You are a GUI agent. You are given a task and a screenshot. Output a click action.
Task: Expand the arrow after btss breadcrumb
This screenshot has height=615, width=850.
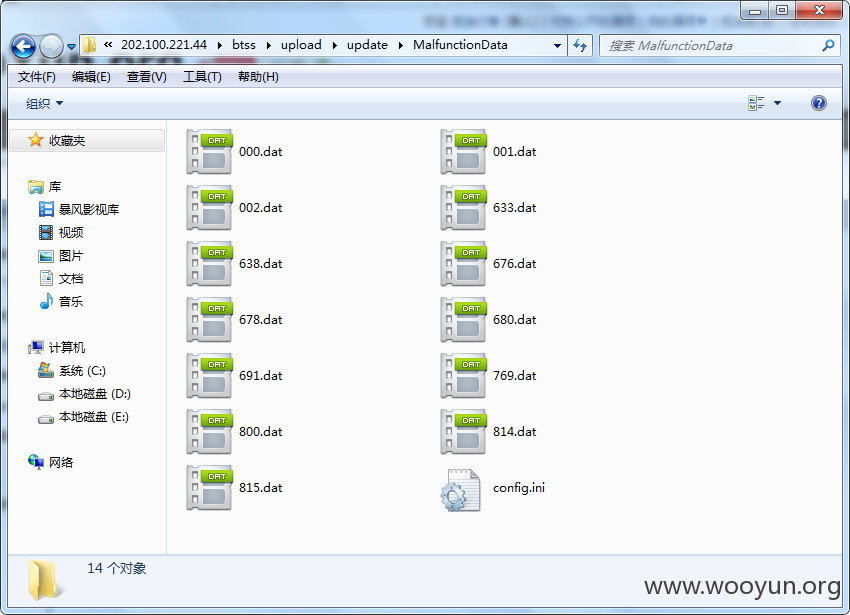coord(268,46)
